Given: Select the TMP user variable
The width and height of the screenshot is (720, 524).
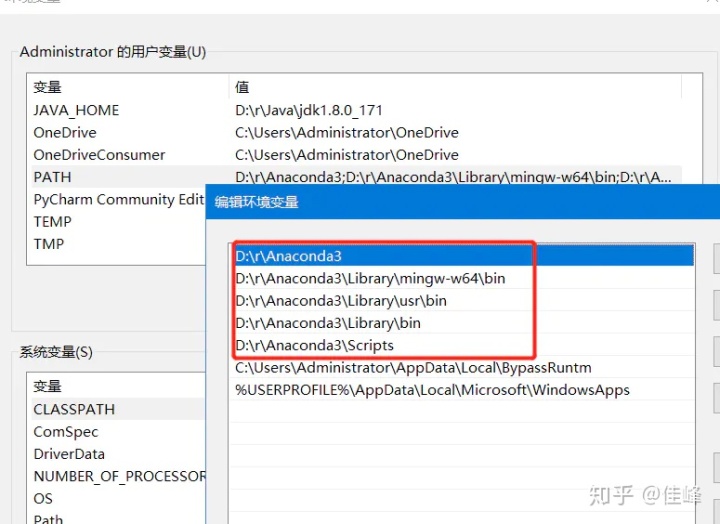Looking at the screenshot, I should tap(49, 244).
